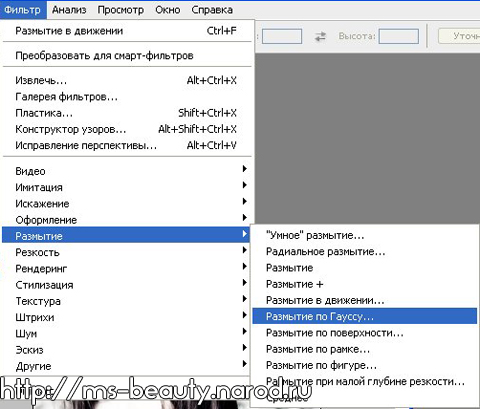Choose Размытие по Гауссу
Image resolution: width=480 pixels, height=409 pixels.
pos(365,316)
